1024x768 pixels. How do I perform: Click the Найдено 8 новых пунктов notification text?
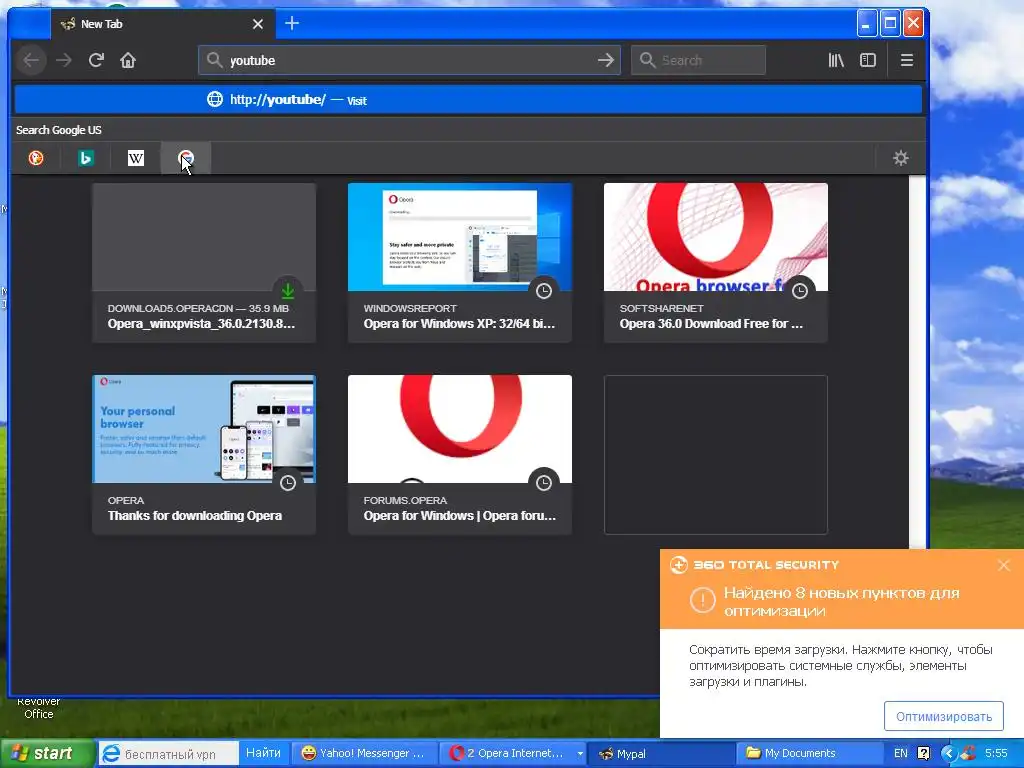(x=841, y=601)
